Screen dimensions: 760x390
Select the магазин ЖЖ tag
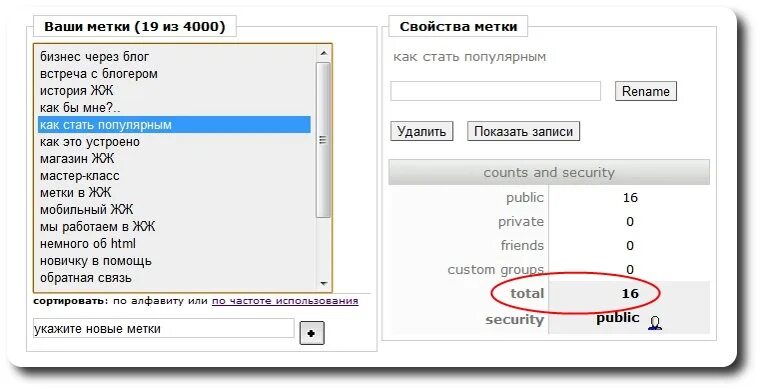point(174,158)
